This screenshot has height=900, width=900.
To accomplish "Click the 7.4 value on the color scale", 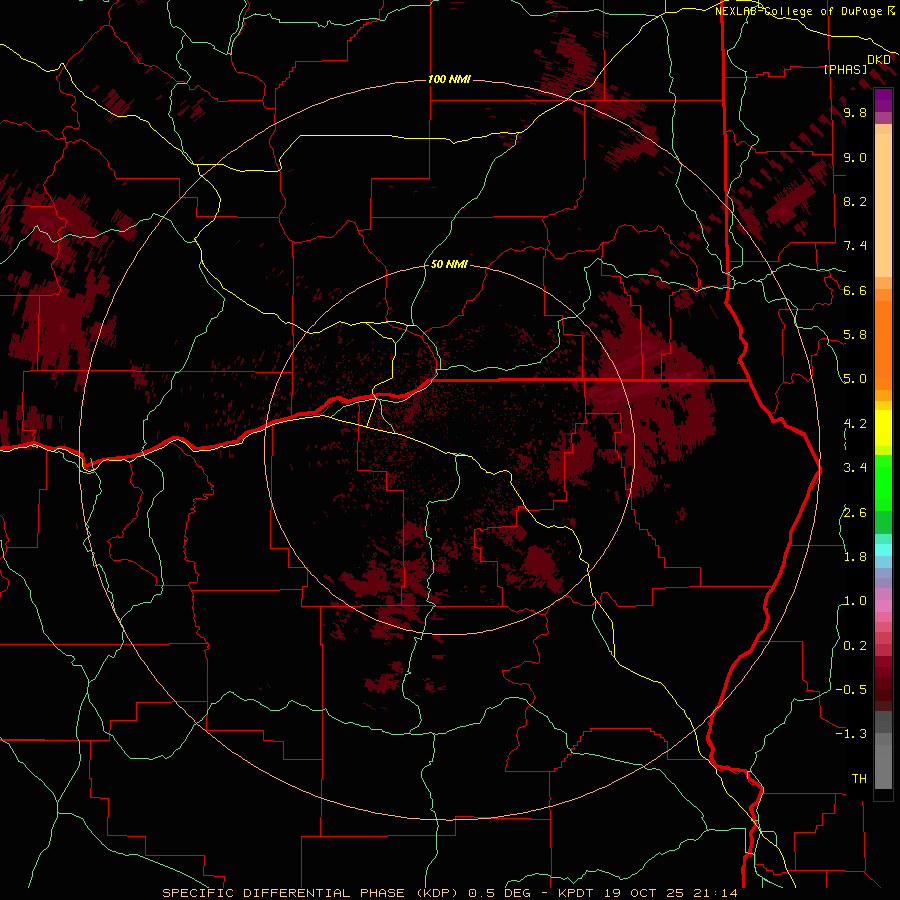I will 855,246.
